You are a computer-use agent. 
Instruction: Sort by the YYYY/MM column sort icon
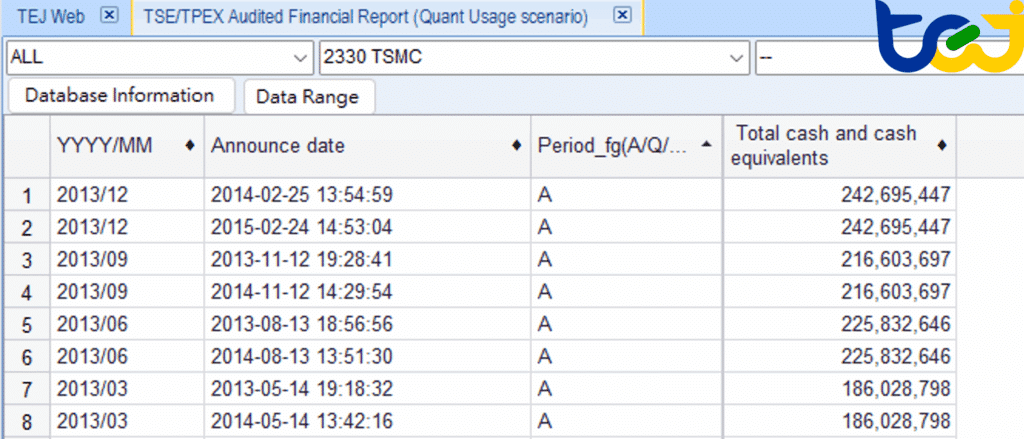click(x=190, y=146)
